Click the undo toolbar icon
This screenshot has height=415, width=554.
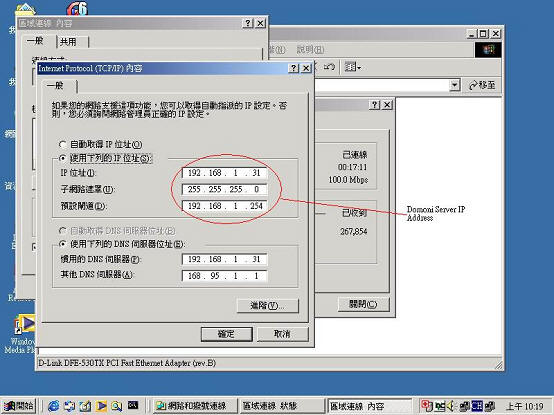329,66
